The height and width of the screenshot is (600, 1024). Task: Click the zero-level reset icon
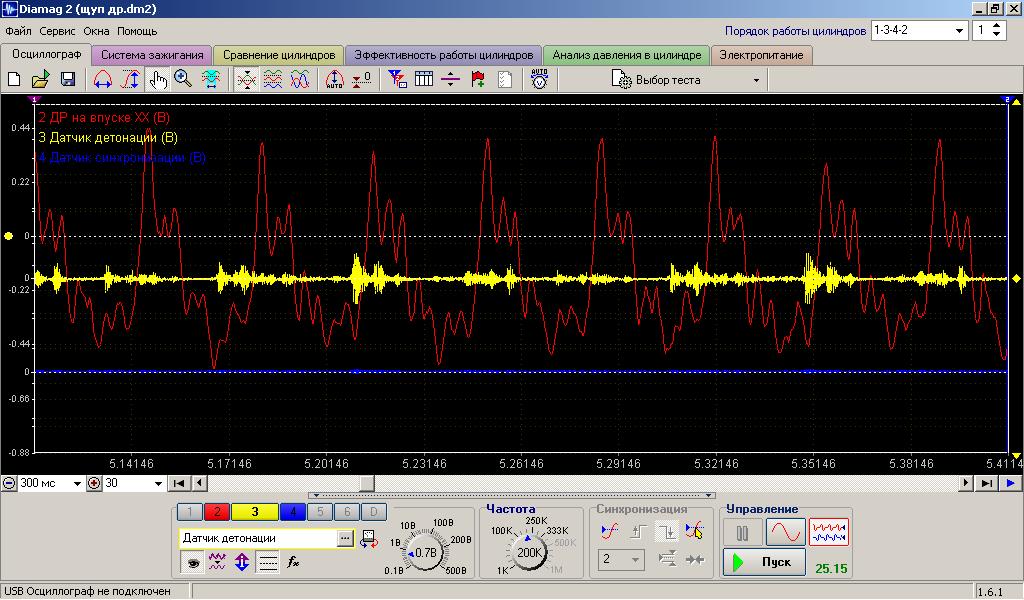pos(361,80)
